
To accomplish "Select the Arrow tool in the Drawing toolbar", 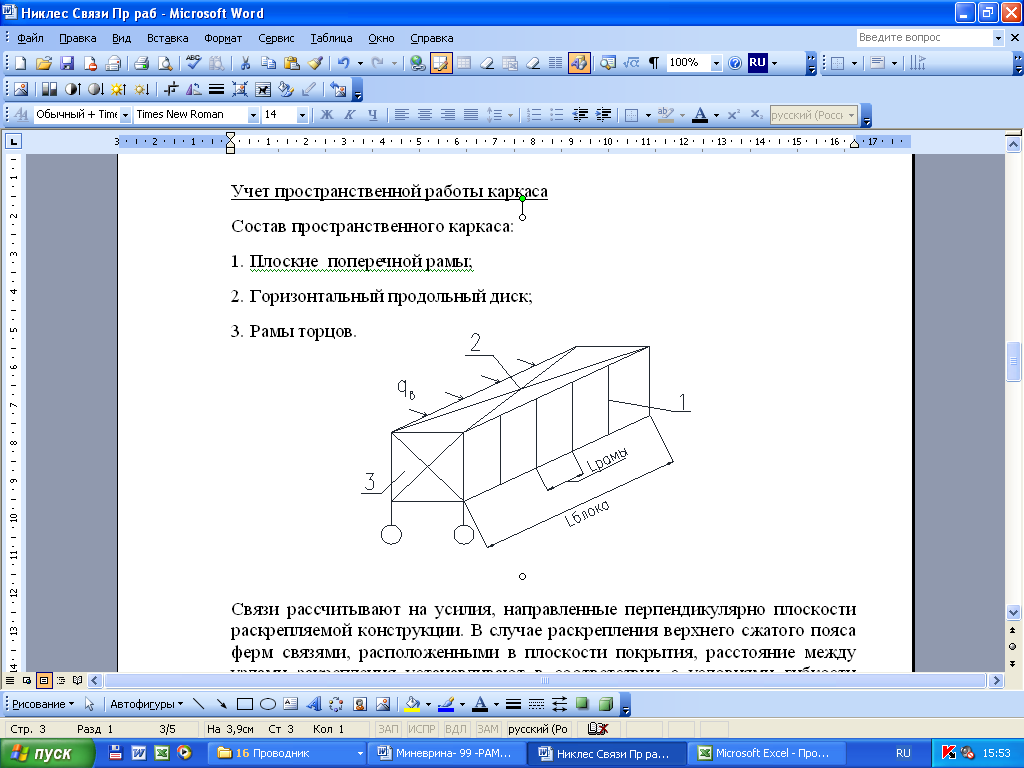I will tap(222, 704).
